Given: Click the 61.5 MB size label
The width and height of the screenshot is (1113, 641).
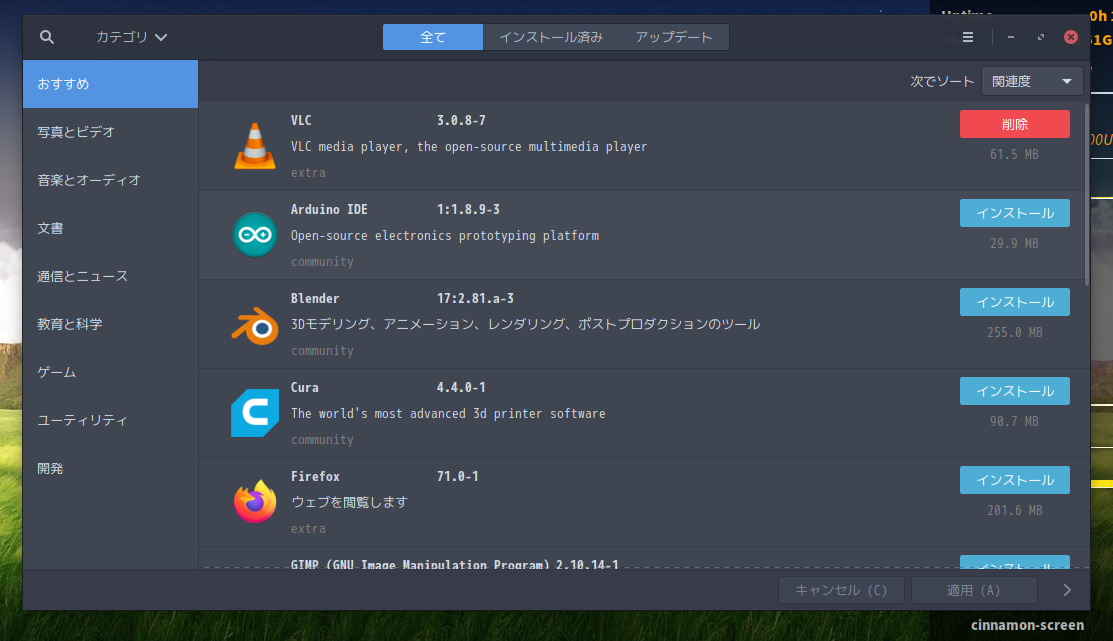Looking at the screenshot, I should point(1014,154).
